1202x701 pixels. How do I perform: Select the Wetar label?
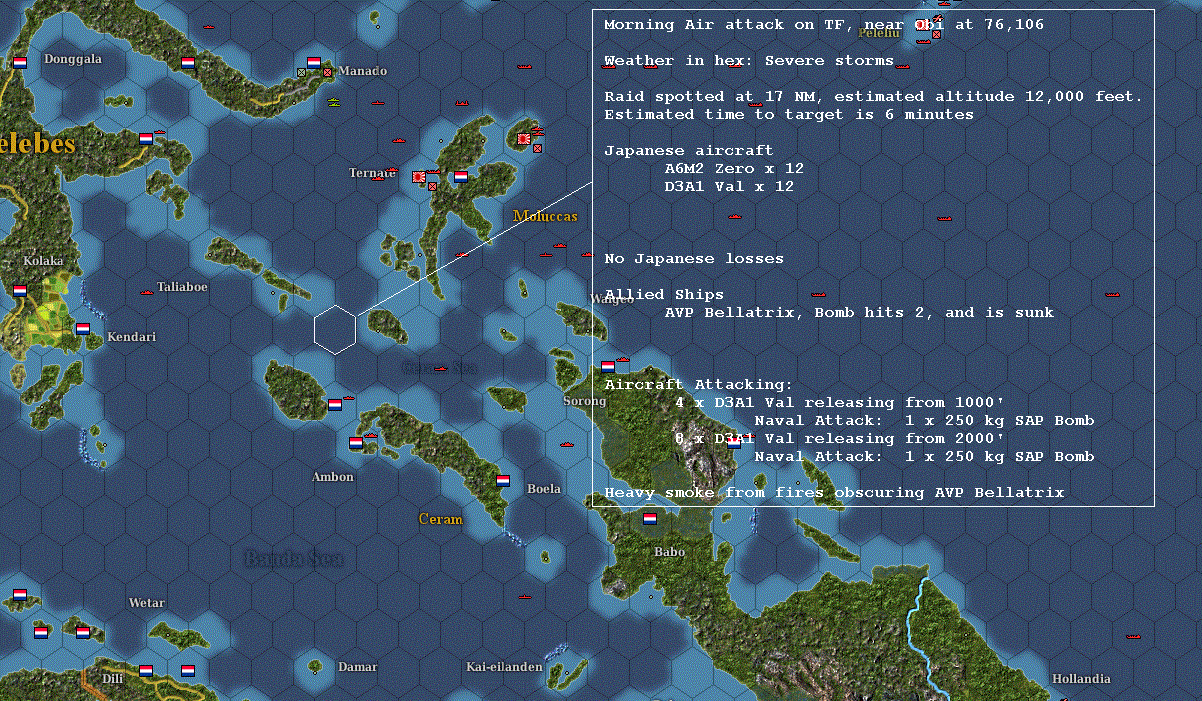(146, 603)
